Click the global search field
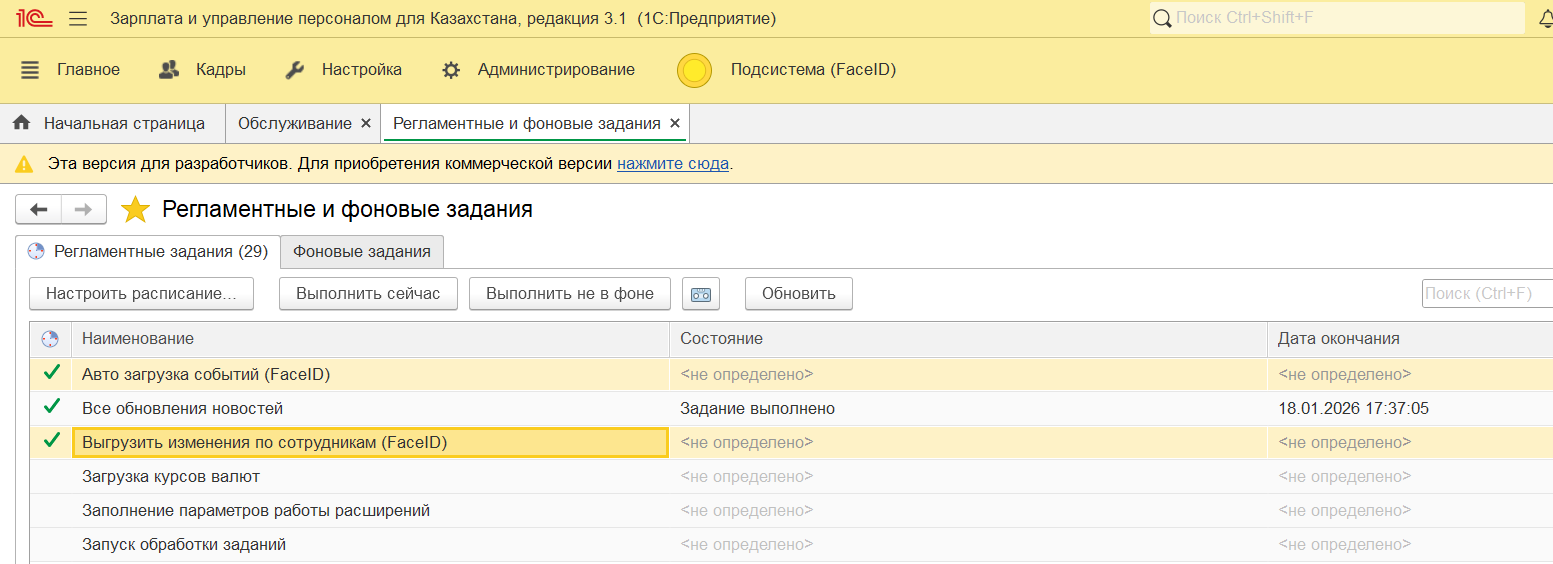Screen dimensions: 1553x564 (x=1340, y=18)
